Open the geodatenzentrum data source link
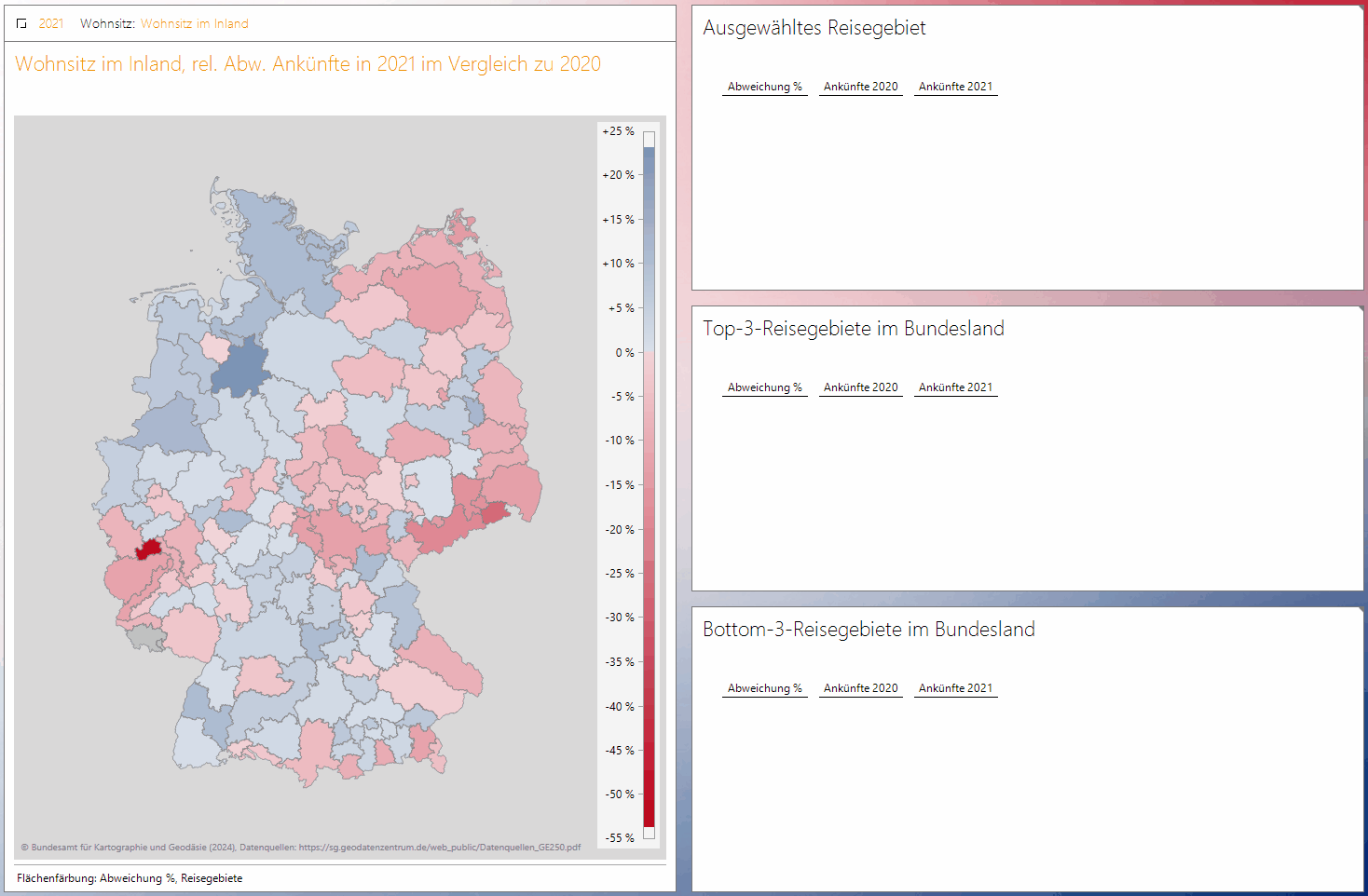The image size is (1368, 896). coord(439,848)
